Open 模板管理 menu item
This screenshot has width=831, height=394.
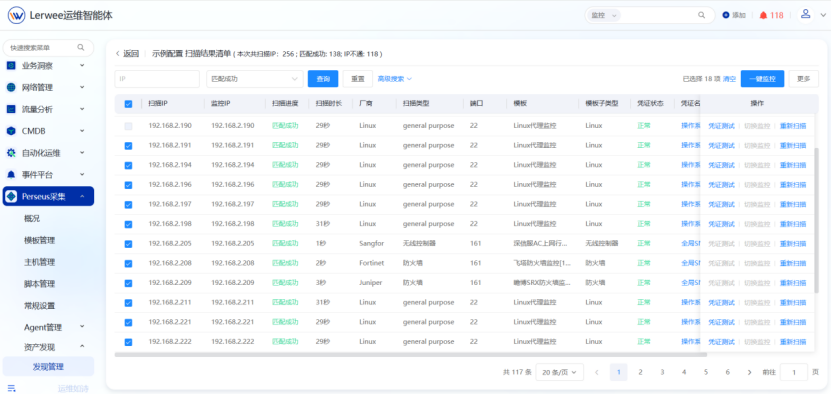[x=39, y=240]
